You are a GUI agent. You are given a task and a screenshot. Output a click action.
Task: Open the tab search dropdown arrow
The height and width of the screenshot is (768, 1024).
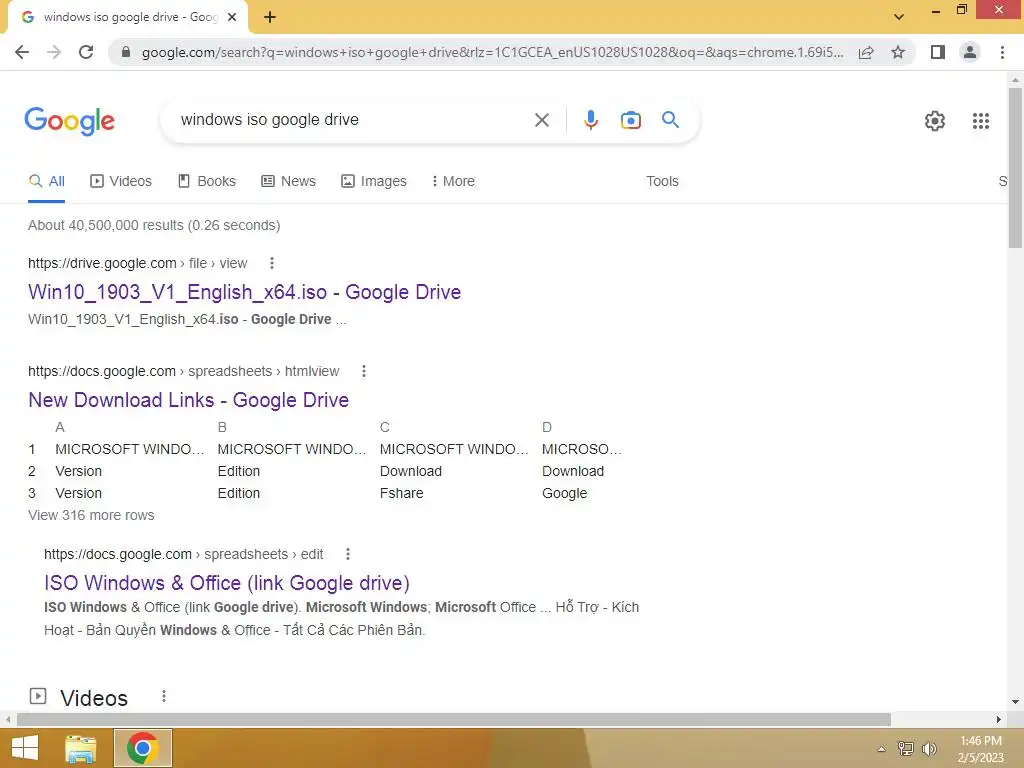899,17
